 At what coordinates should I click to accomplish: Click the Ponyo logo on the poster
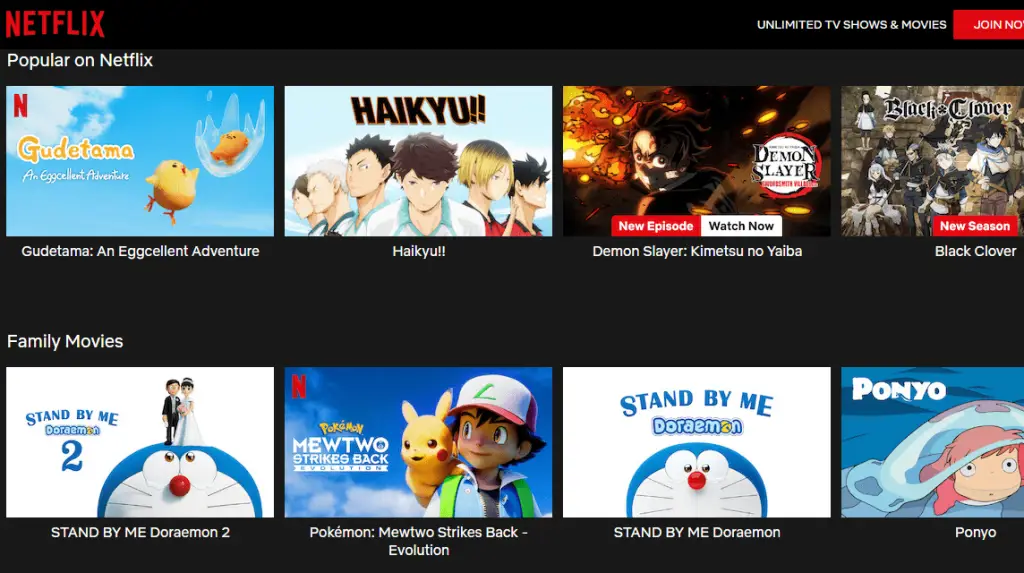[899, 389]
